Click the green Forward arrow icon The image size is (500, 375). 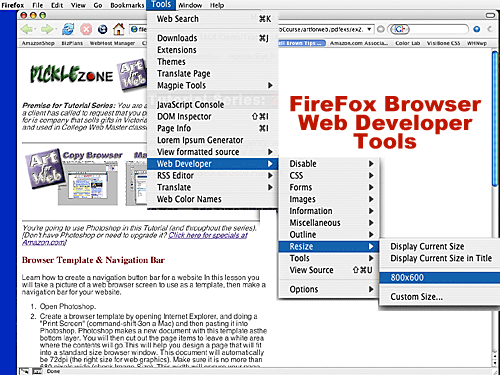tap(47, 29)
